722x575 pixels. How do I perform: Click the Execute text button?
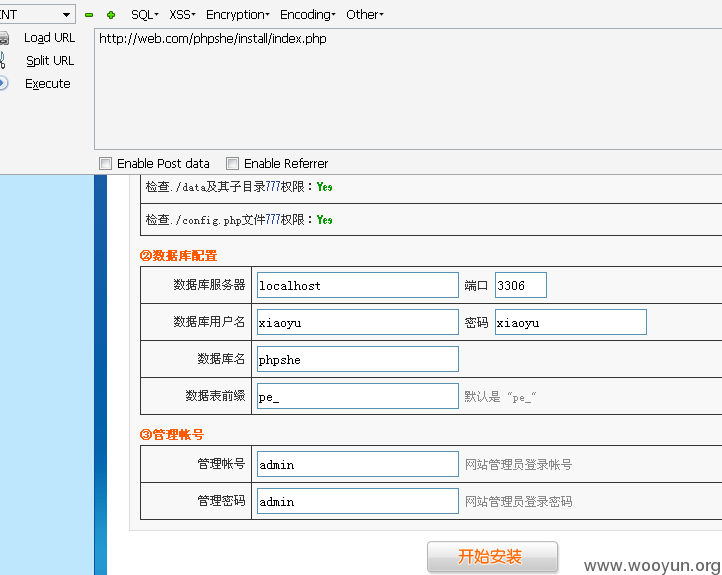tap(48, 84)
